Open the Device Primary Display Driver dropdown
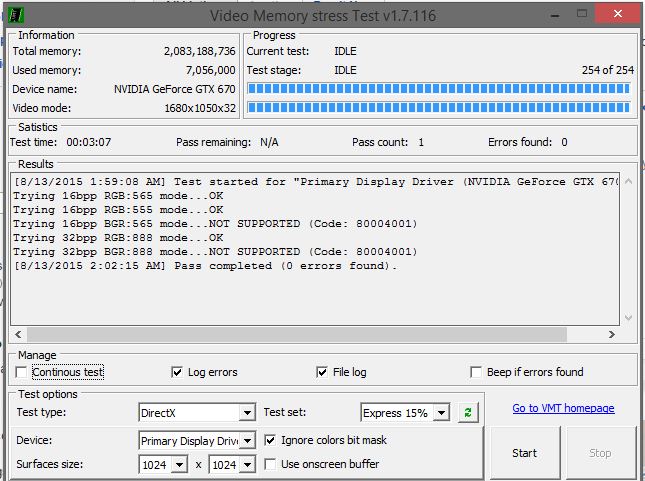The width and height of the screenshot is (645, 481). [247, 441]
